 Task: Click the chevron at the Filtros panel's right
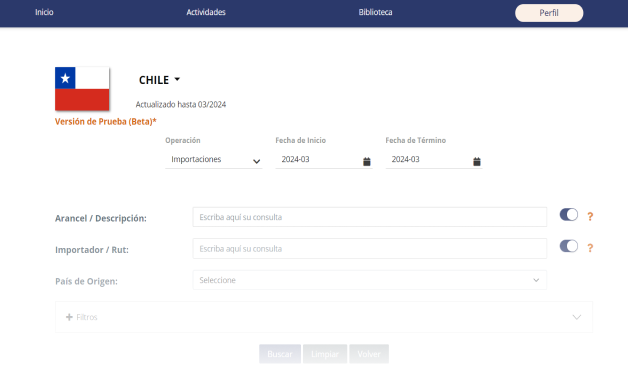coord(577,317)
